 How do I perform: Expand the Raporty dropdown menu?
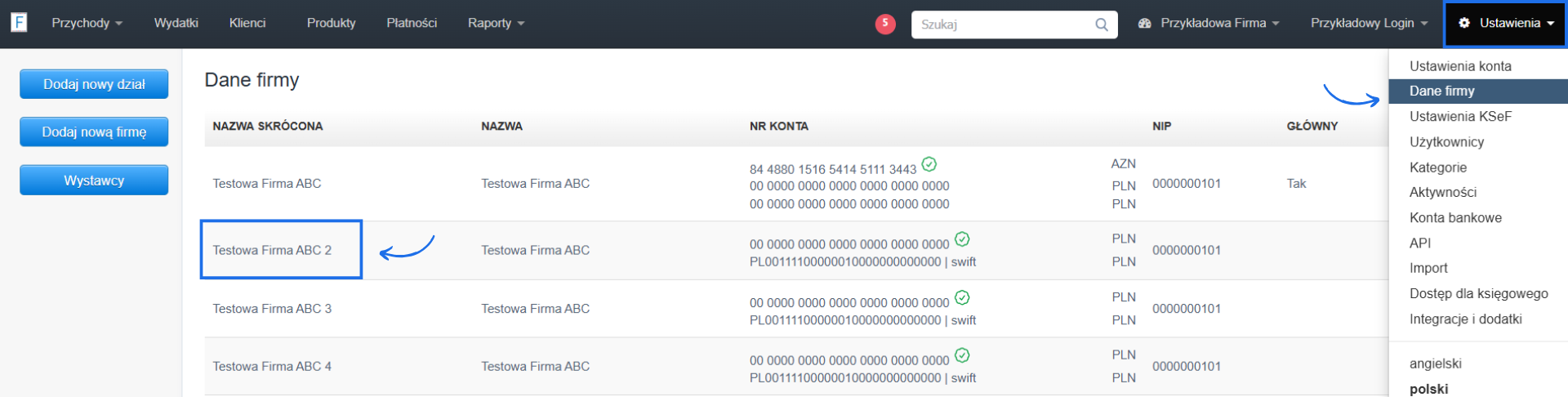tap(497, 23)
